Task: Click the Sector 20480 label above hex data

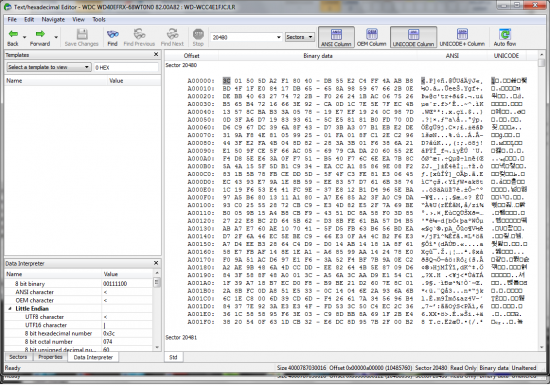Action: coord(181,65)
